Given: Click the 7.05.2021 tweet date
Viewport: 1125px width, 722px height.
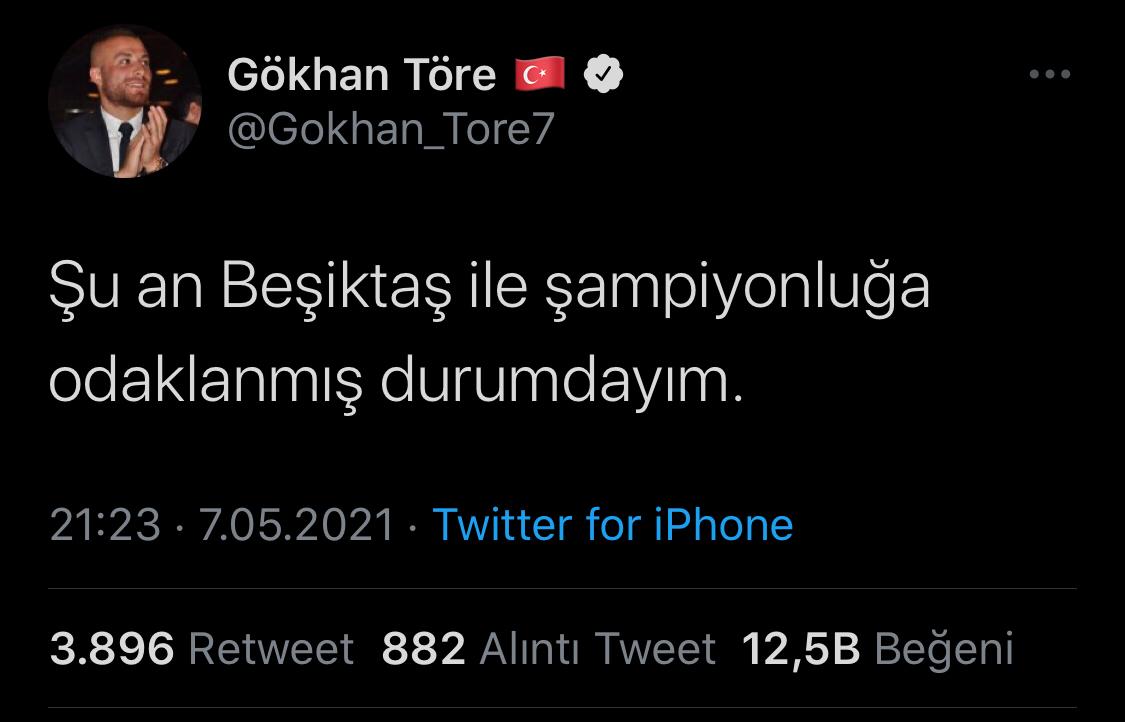Looking at the screenshot, I should 297,525.
